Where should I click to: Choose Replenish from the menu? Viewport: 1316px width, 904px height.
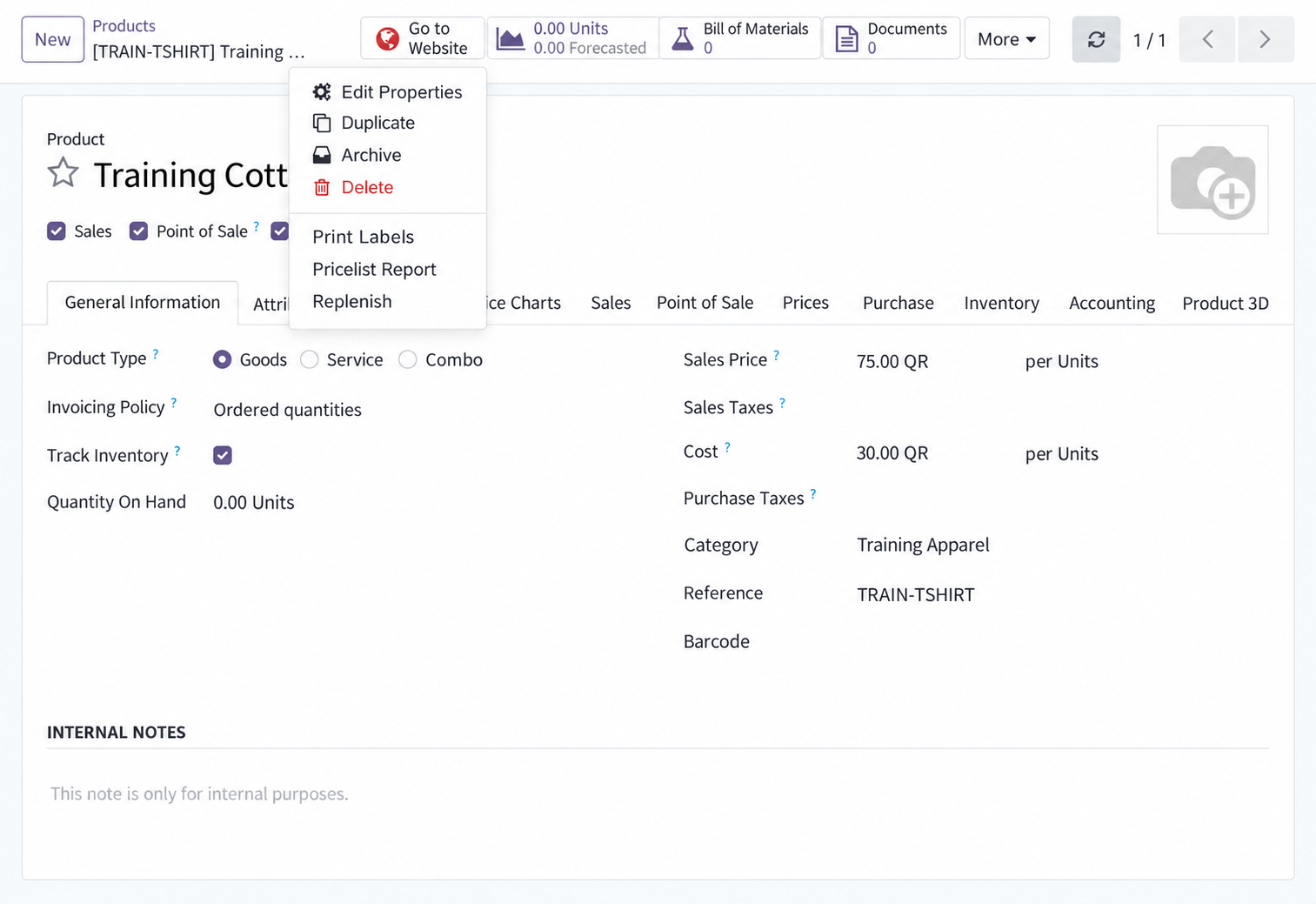[x=351, y=301]
